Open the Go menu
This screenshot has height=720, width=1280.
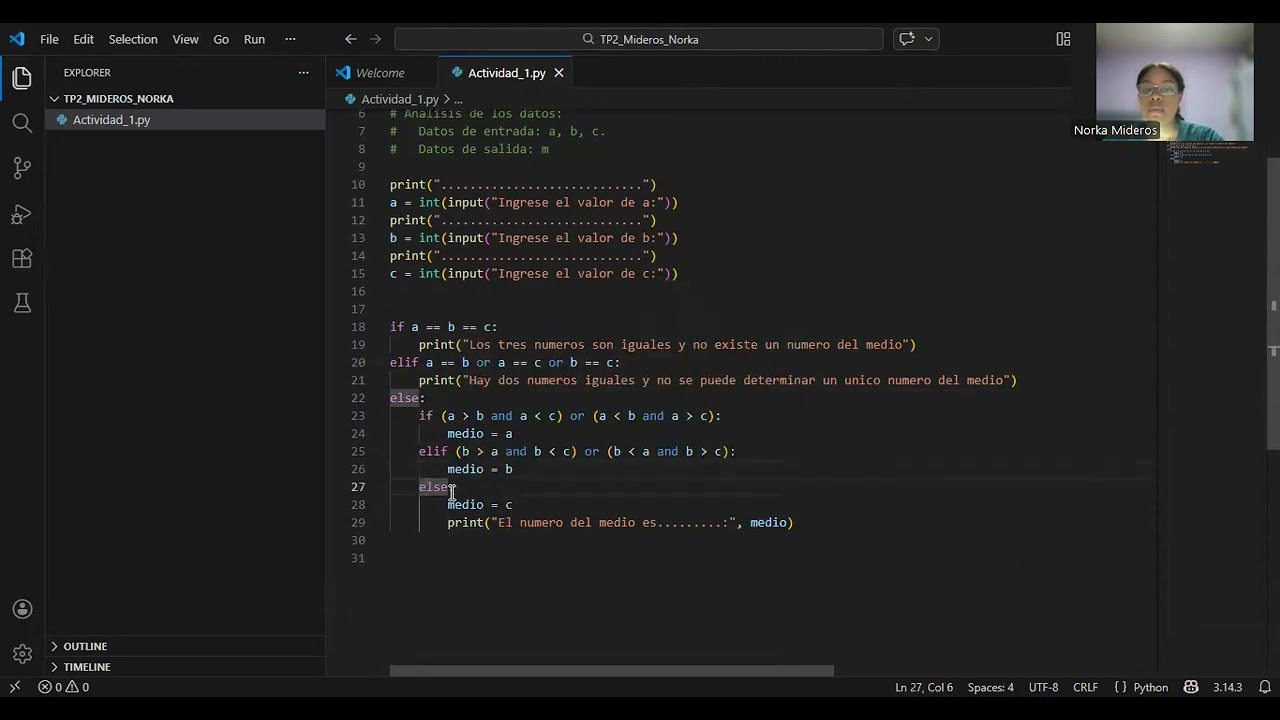pos(221,39)
